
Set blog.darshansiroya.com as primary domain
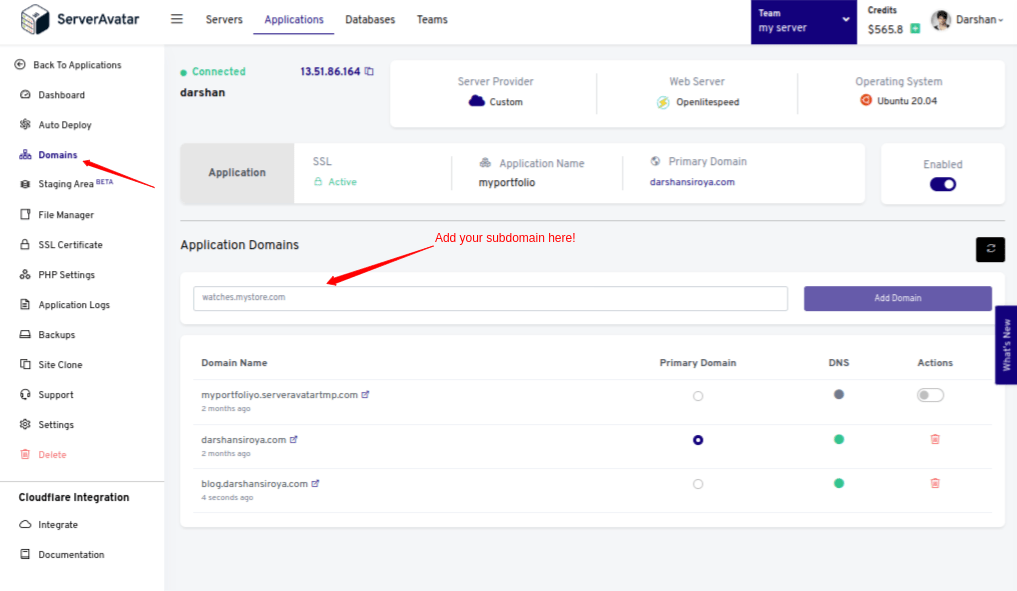(x=697, y=484)
